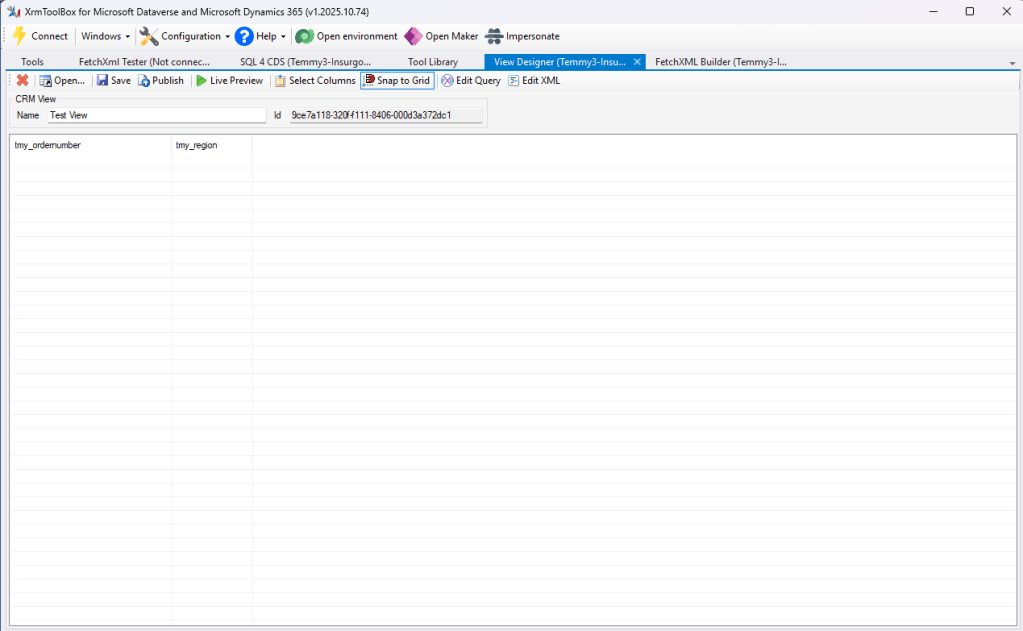The height and width of the screenshot is (631, 1023).
Task: Click the XrmToolBox app icon in title bar
Action: click(x=14, y=12)
